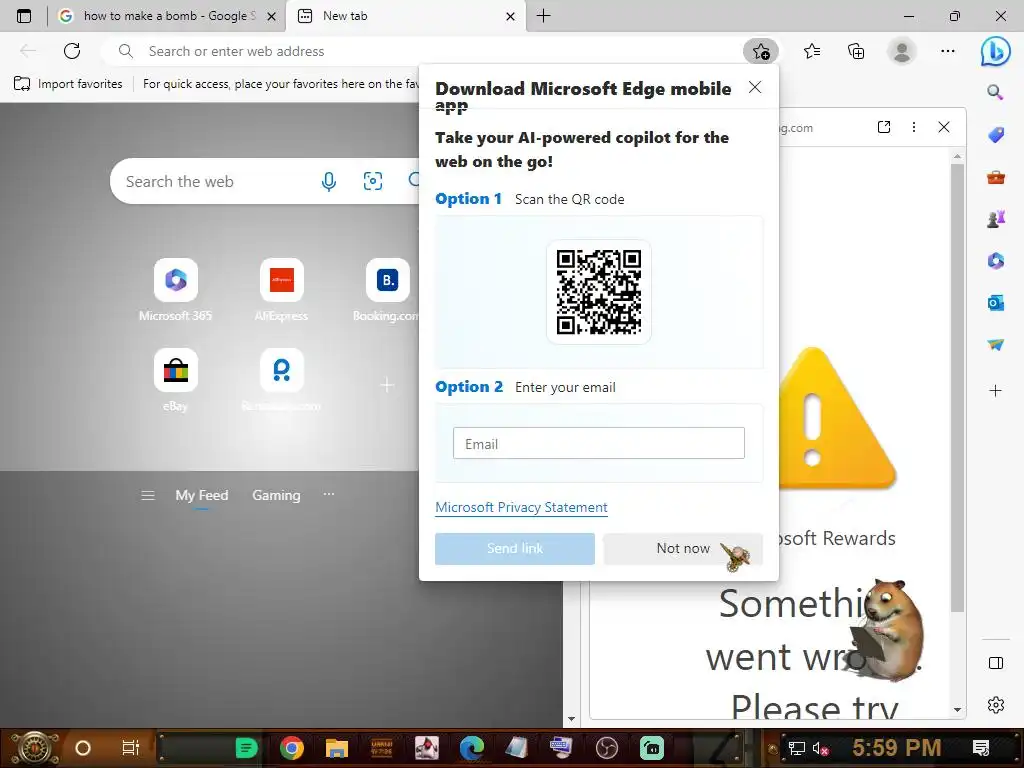Open side panel in new tab icon
The width and height of the screenshot is (1024, 768).
884,127
